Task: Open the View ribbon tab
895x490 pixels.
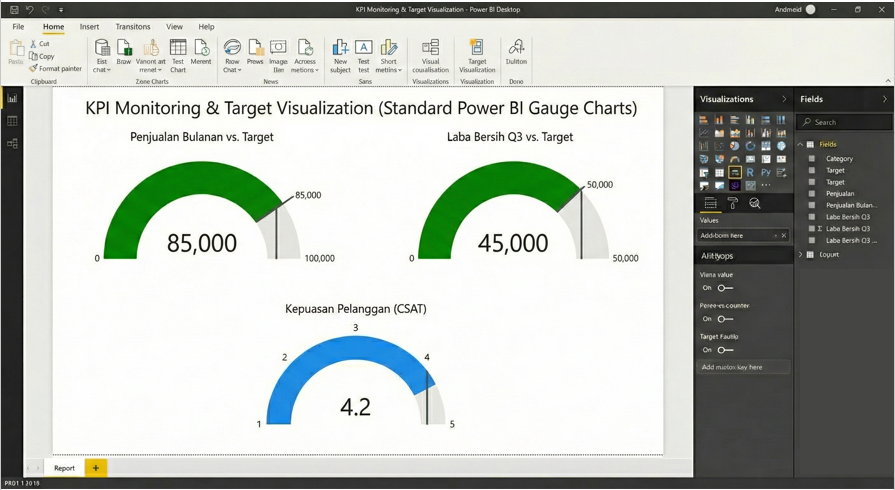Action: click(x=174, y=27)
